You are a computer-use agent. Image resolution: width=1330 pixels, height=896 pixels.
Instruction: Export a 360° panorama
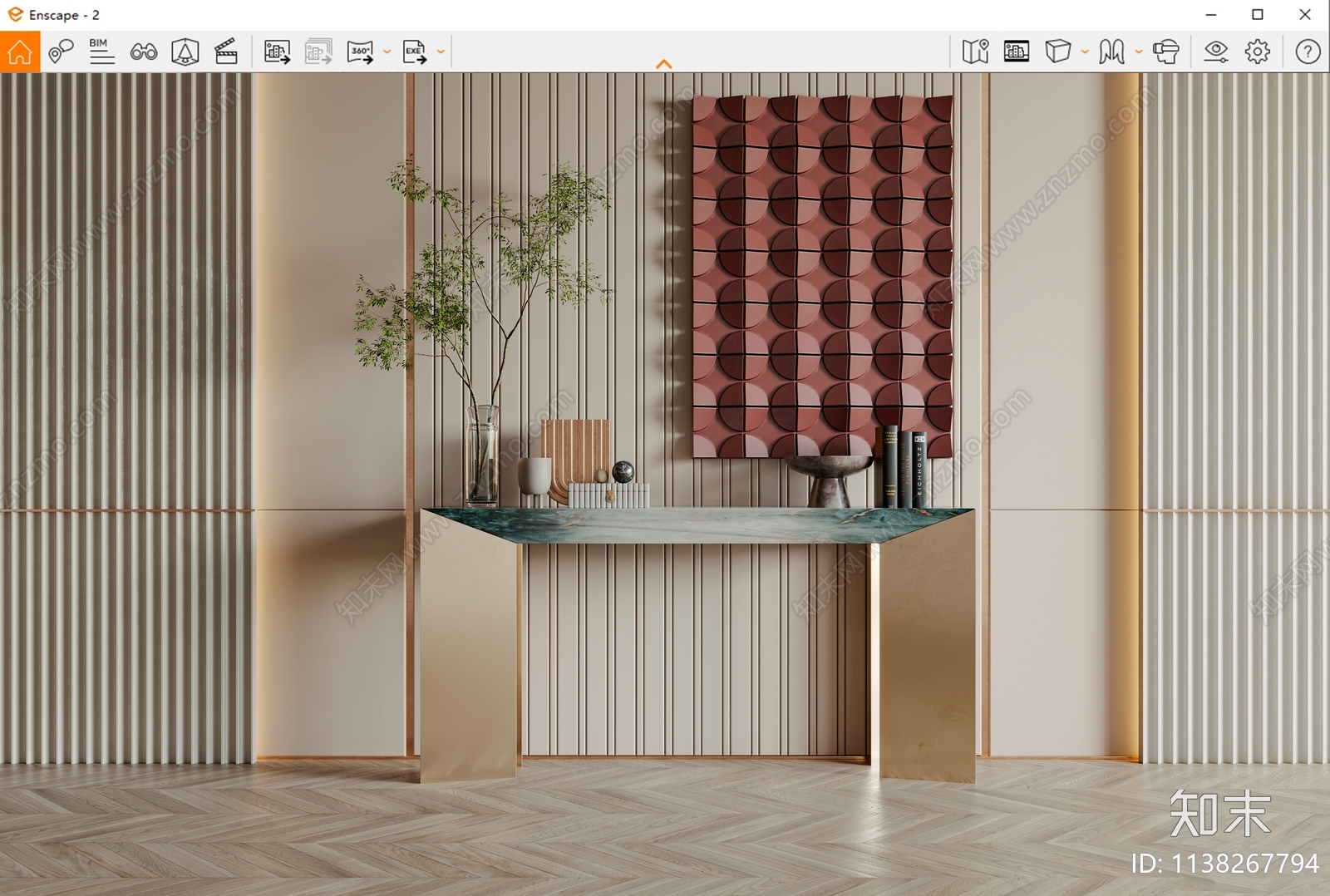361,52
